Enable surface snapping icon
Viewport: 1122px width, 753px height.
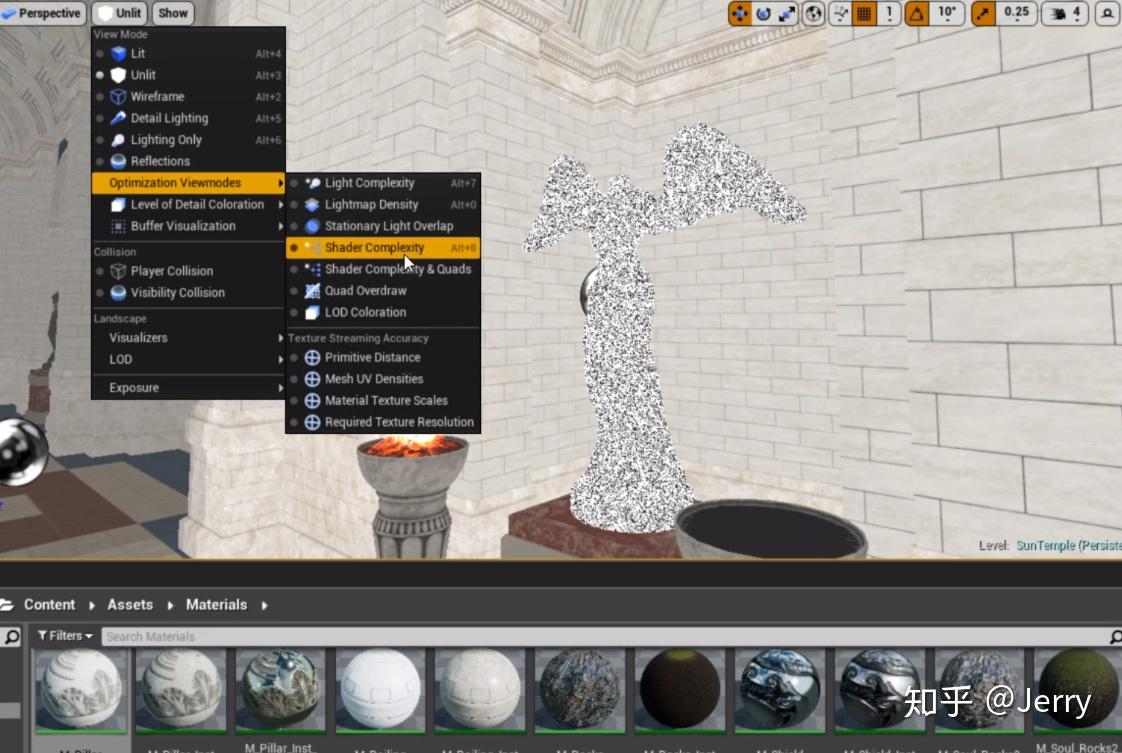pos(838,14)
